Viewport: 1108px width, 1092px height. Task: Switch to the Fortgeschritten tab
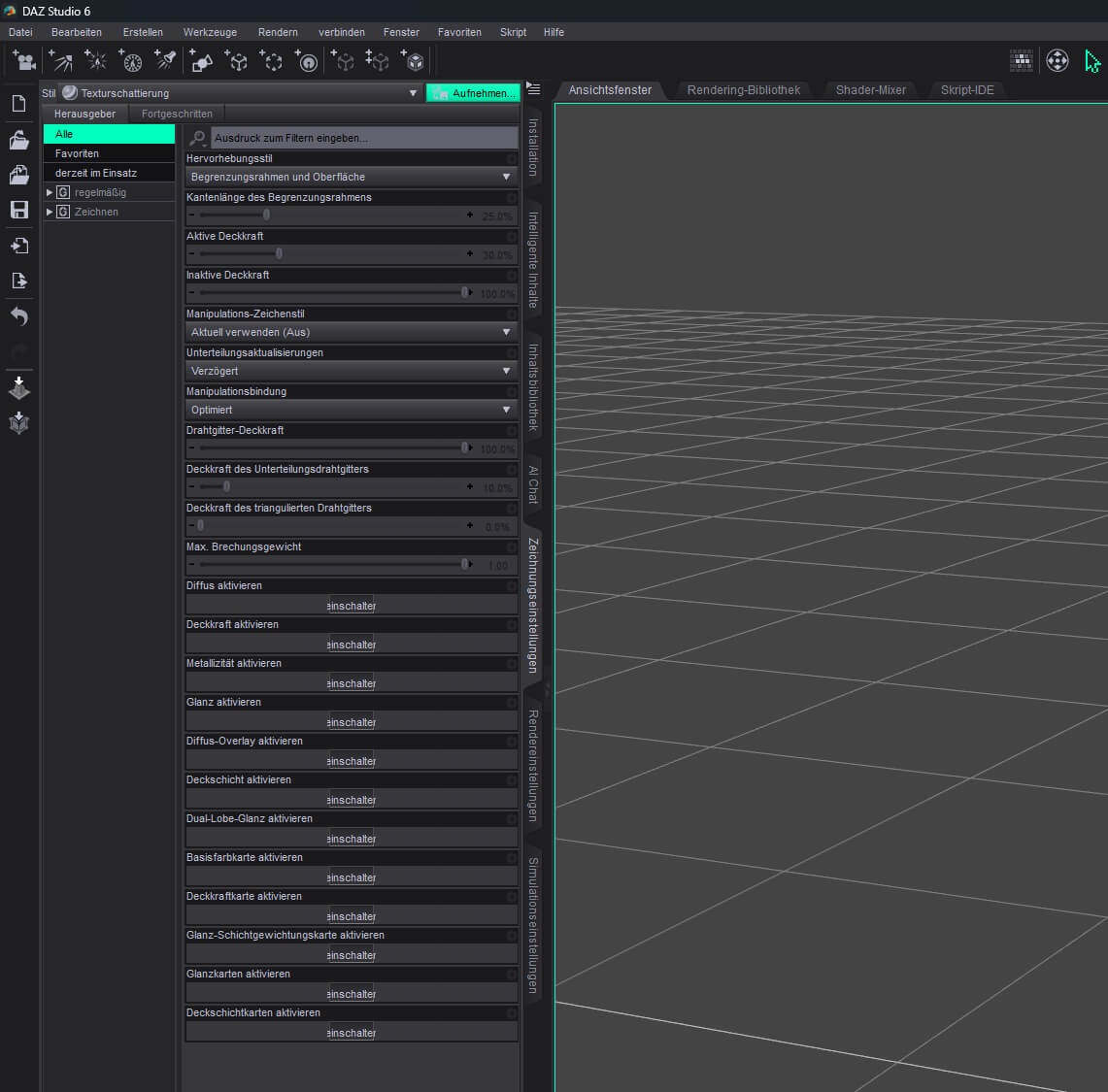tap(177, 114)
